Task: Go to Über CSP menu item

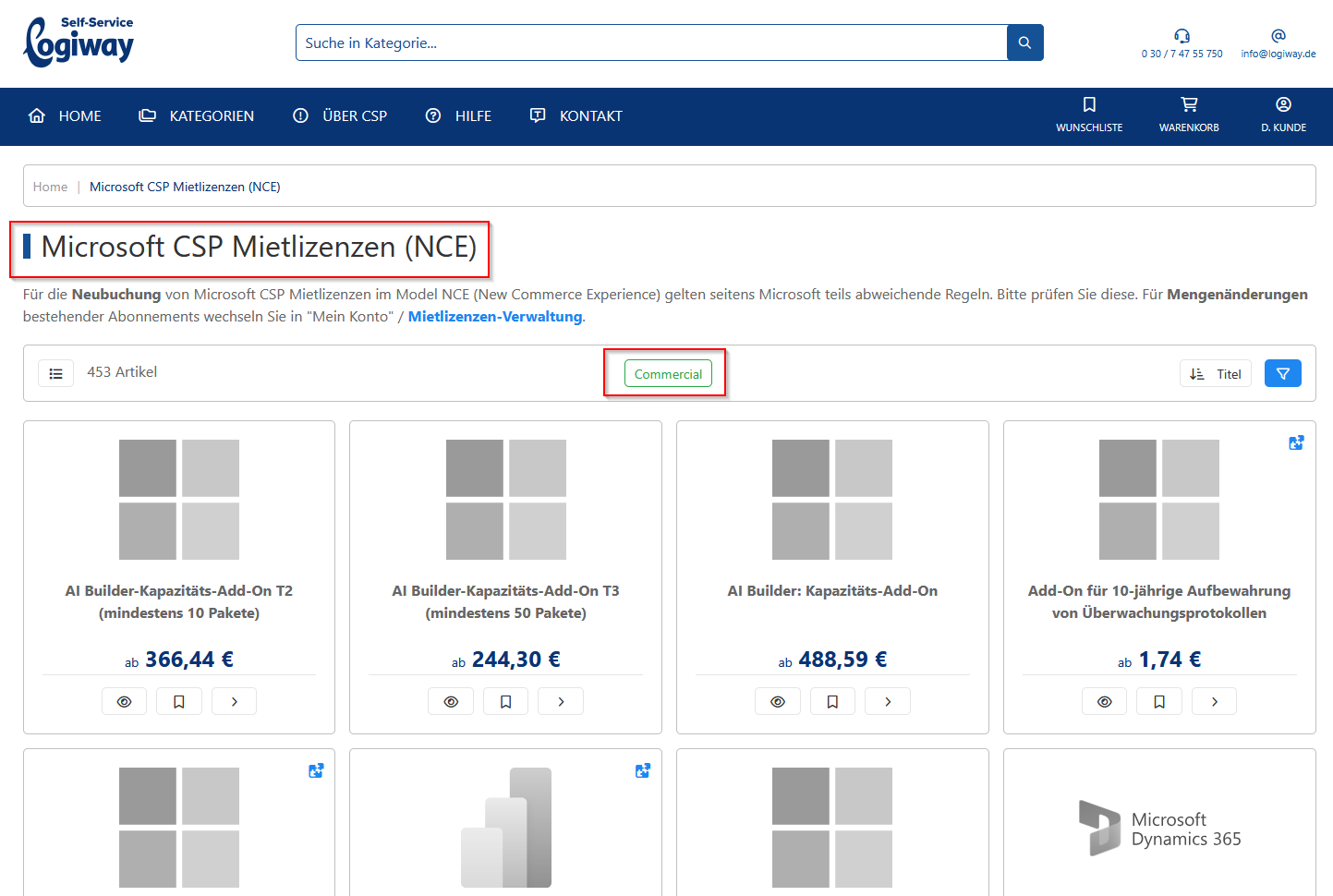Action: pyautogui.click(x=340, y=116)
